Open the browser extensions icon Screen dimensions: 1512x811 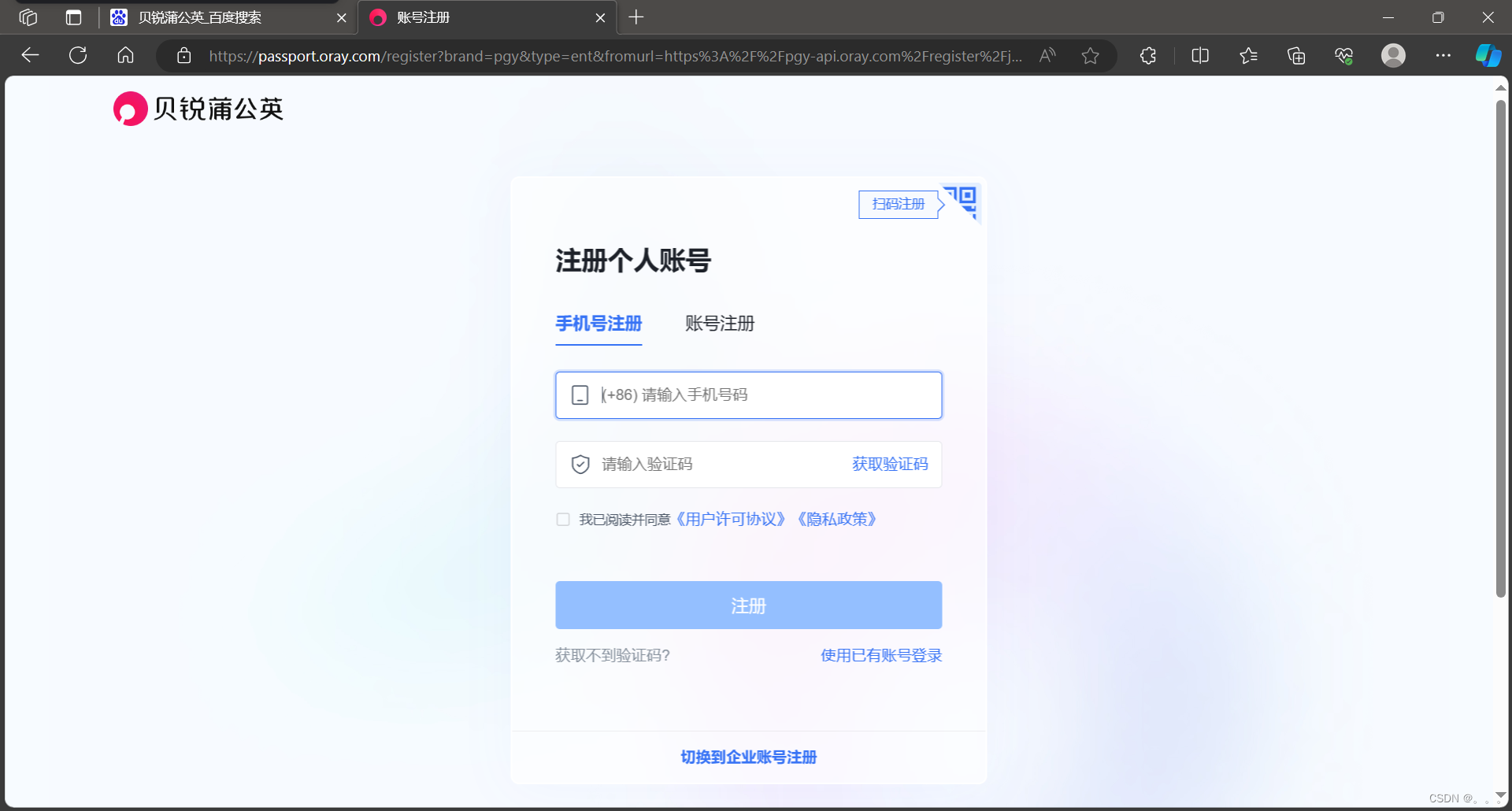pyautogui.click(x=1148, y=56)
